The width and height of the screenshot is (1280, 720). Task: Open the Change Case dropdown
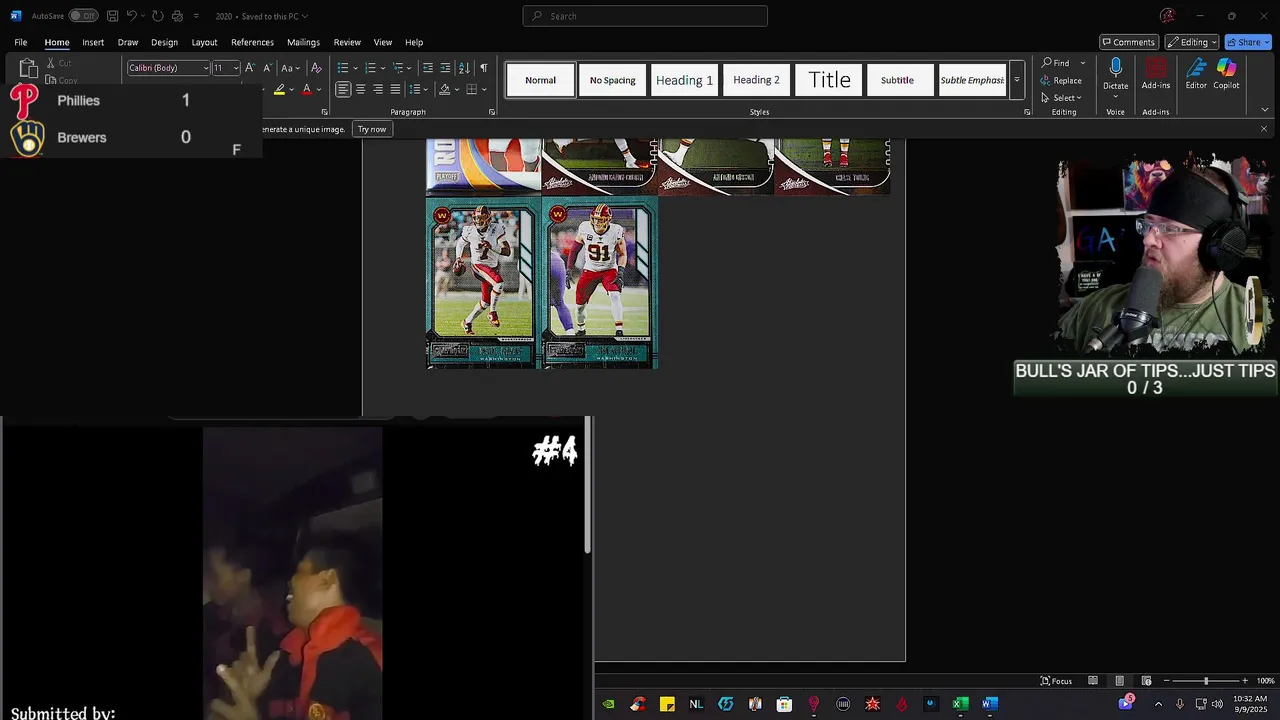[290, 68]
